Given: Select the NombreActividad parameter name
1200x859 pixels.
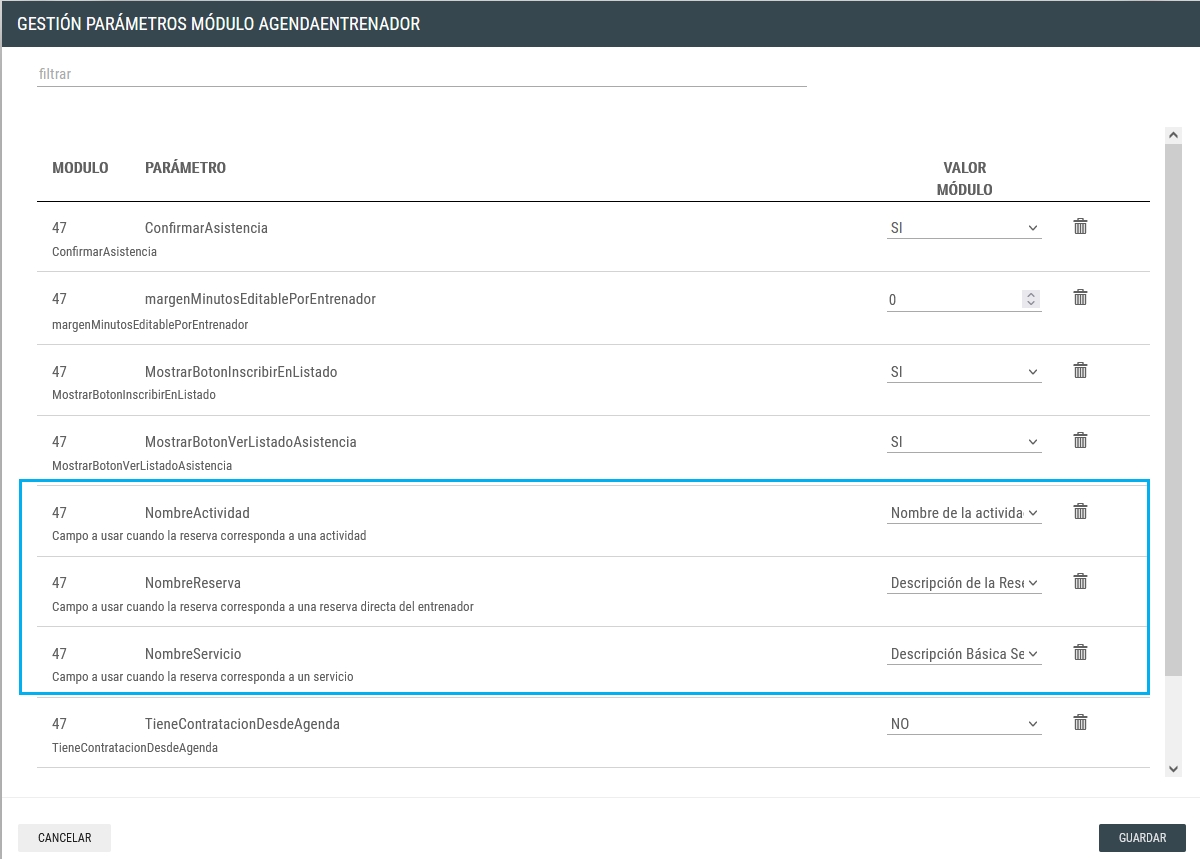Looking at the screenshot, I should coord(197,513).
